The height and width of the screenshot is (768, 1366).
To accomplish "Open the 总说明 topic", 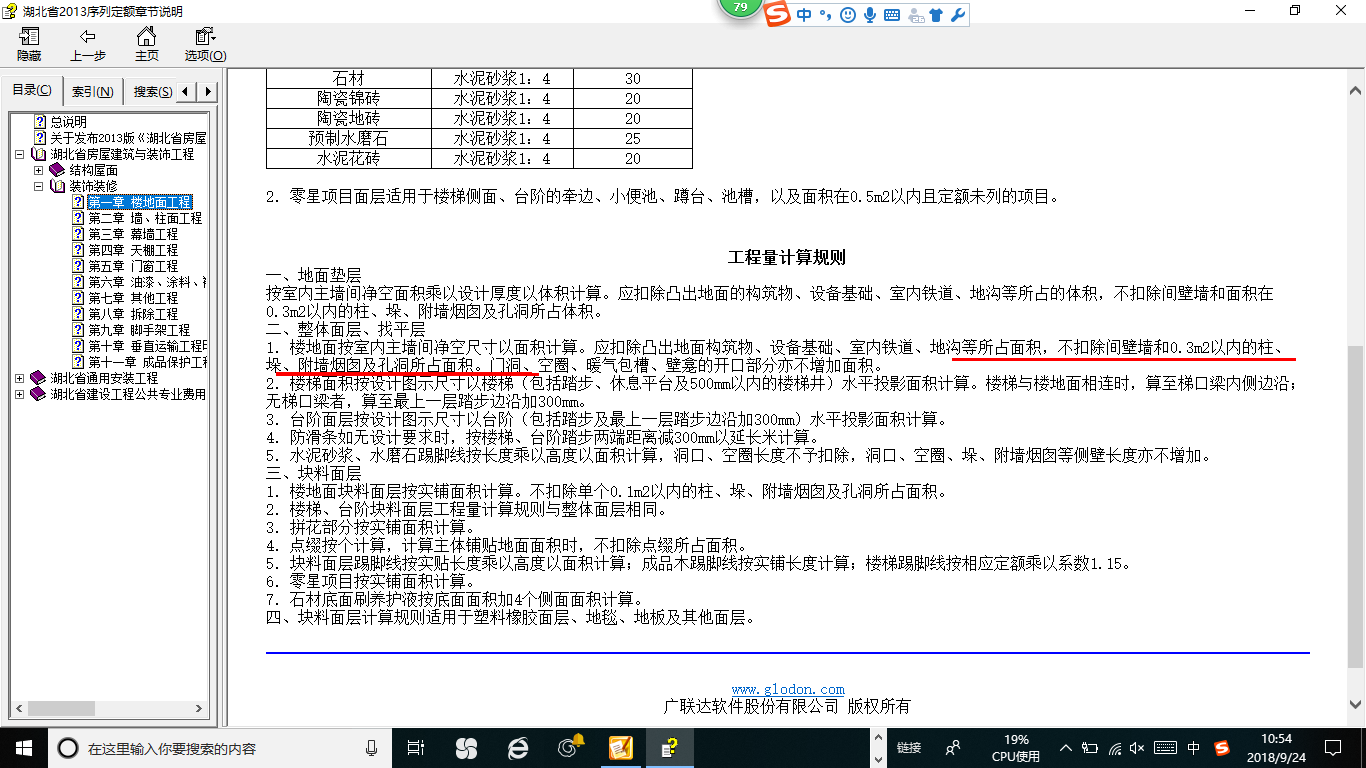I will click(x=68, y=122).
